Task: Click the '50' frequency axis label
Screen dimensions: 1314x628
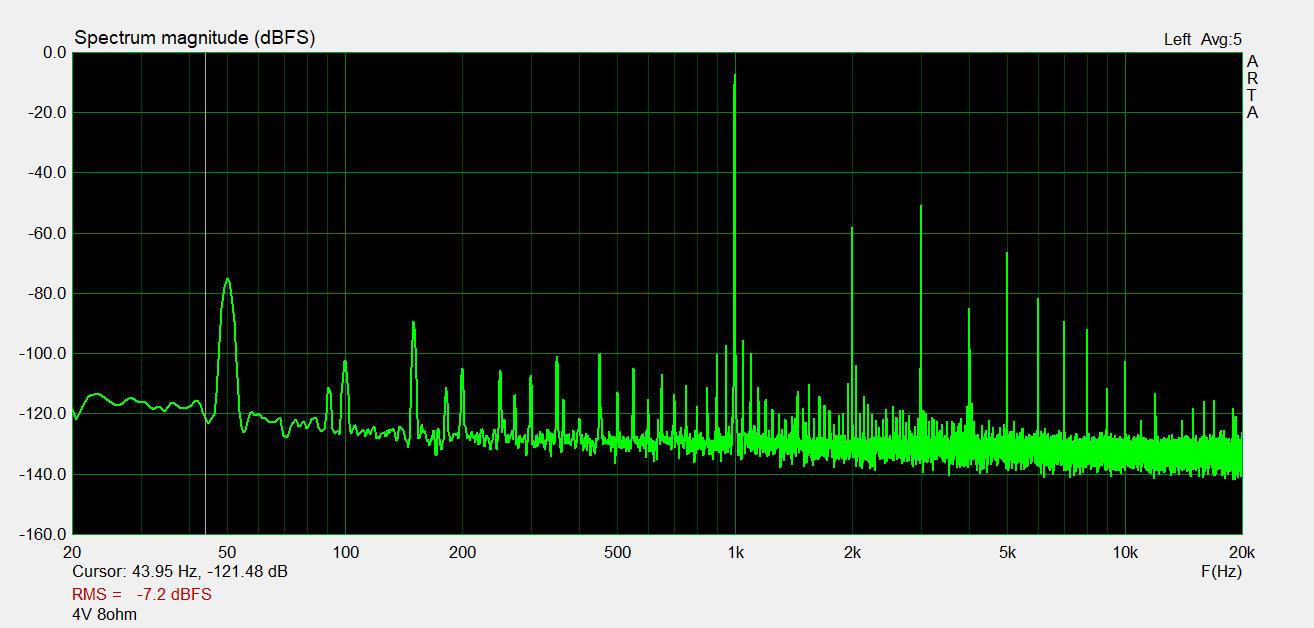Action: 227,552
